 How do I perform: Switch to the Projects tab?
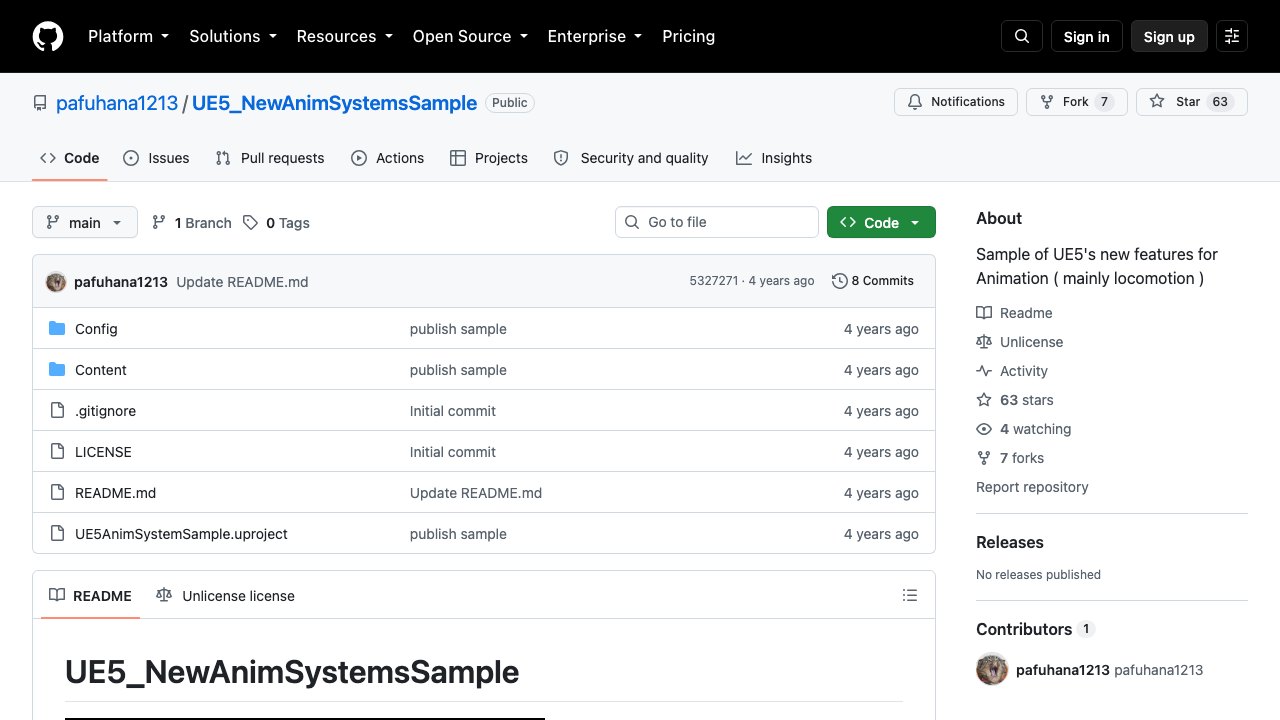point(489,158)
